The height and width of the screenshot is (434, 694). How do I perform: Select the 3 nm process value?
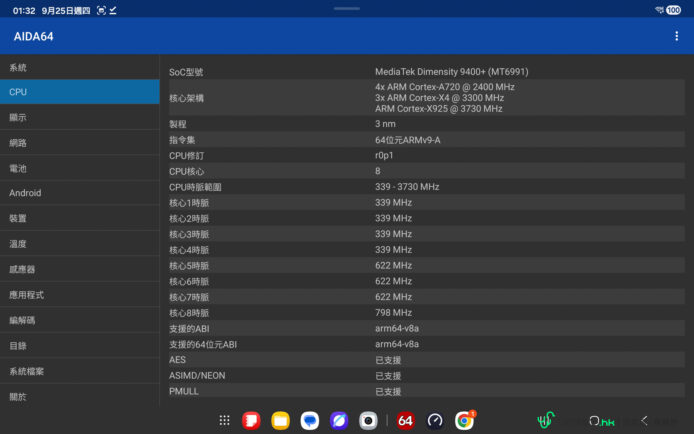point(385,124)
